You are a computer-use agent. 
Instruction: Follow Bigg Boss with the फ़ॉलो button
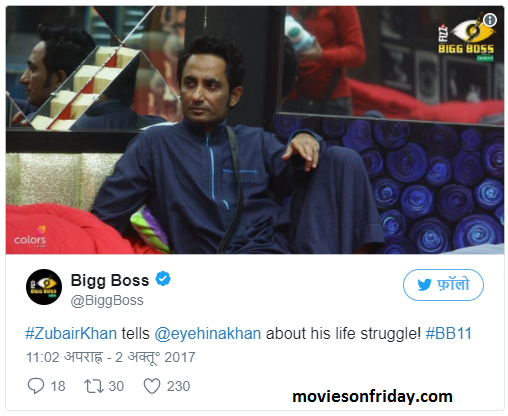click(443, 285)
